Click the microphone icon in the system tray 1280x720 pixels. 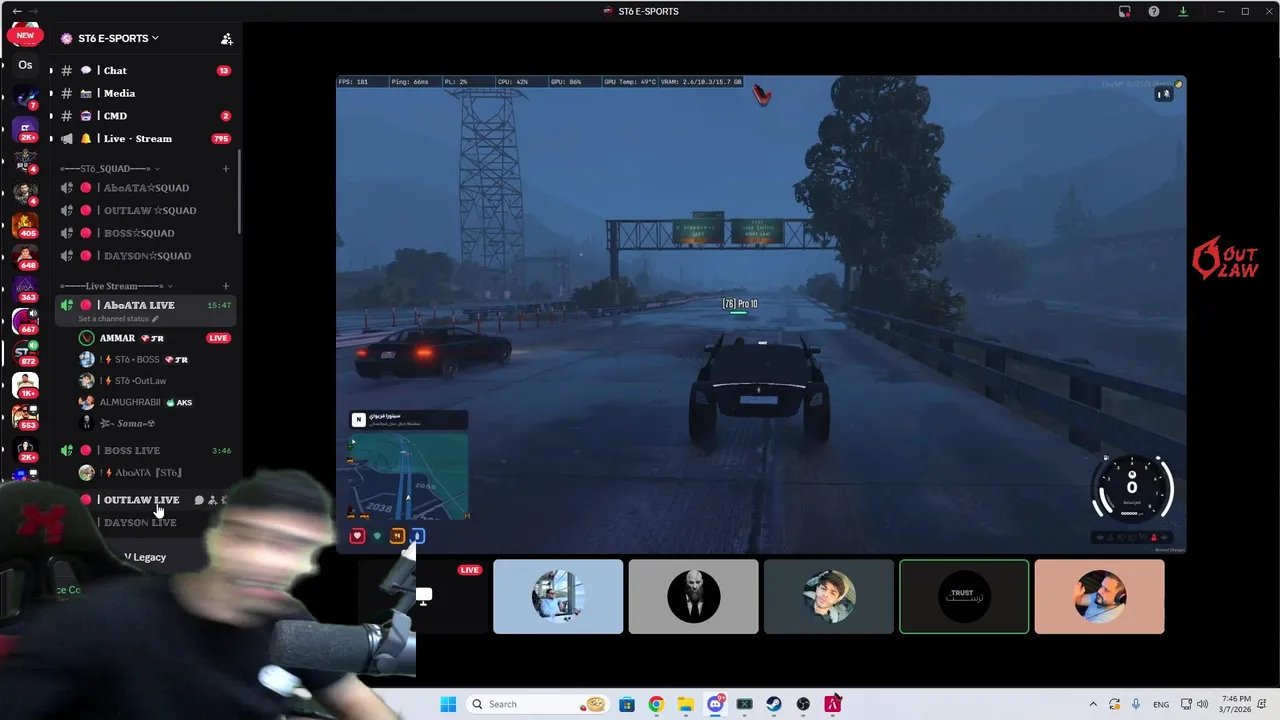1137,704
